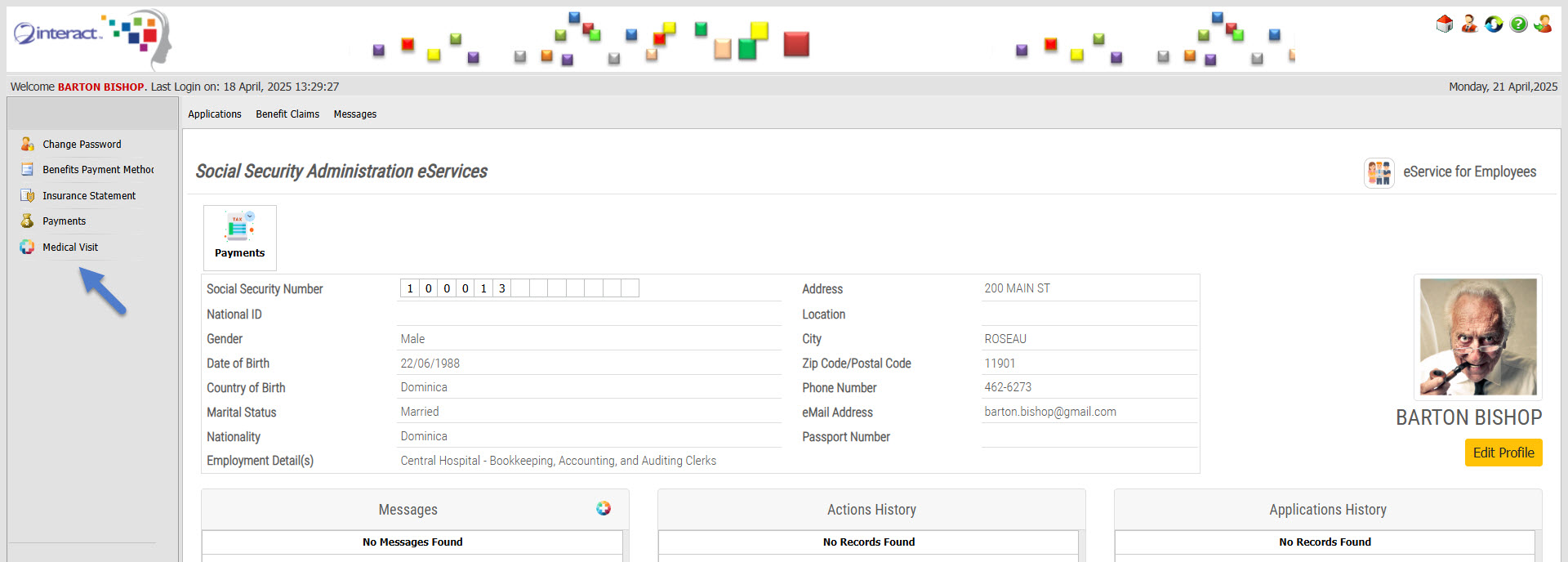Open Change Password in the sidebar
Viewport: 1568px width, 562px height.
pos(82,145)
